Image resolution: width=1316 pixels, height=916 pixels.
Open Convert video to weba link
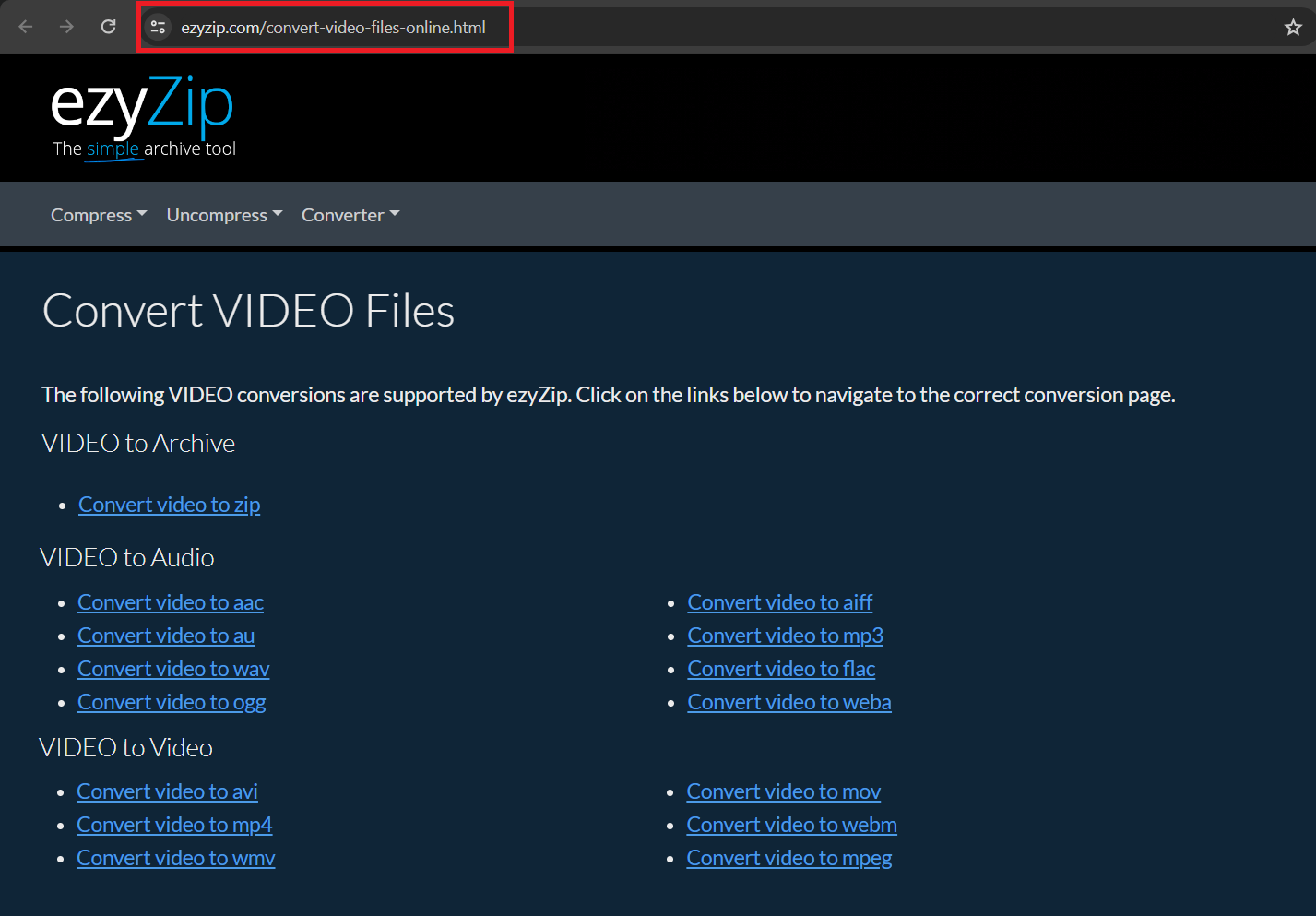[x=789, y=702]
